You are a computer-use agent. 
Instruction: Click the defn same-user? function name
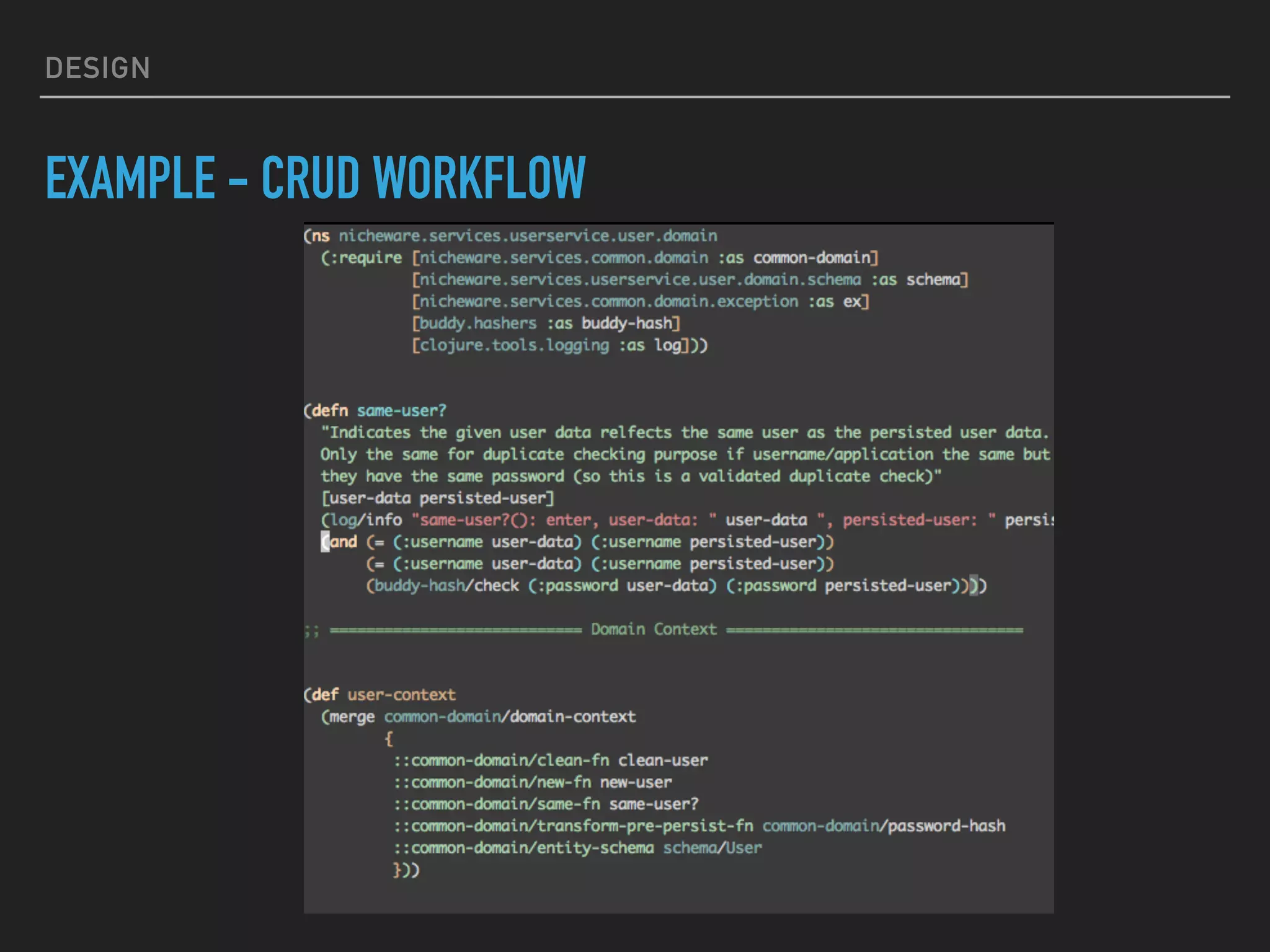(401, 411)
